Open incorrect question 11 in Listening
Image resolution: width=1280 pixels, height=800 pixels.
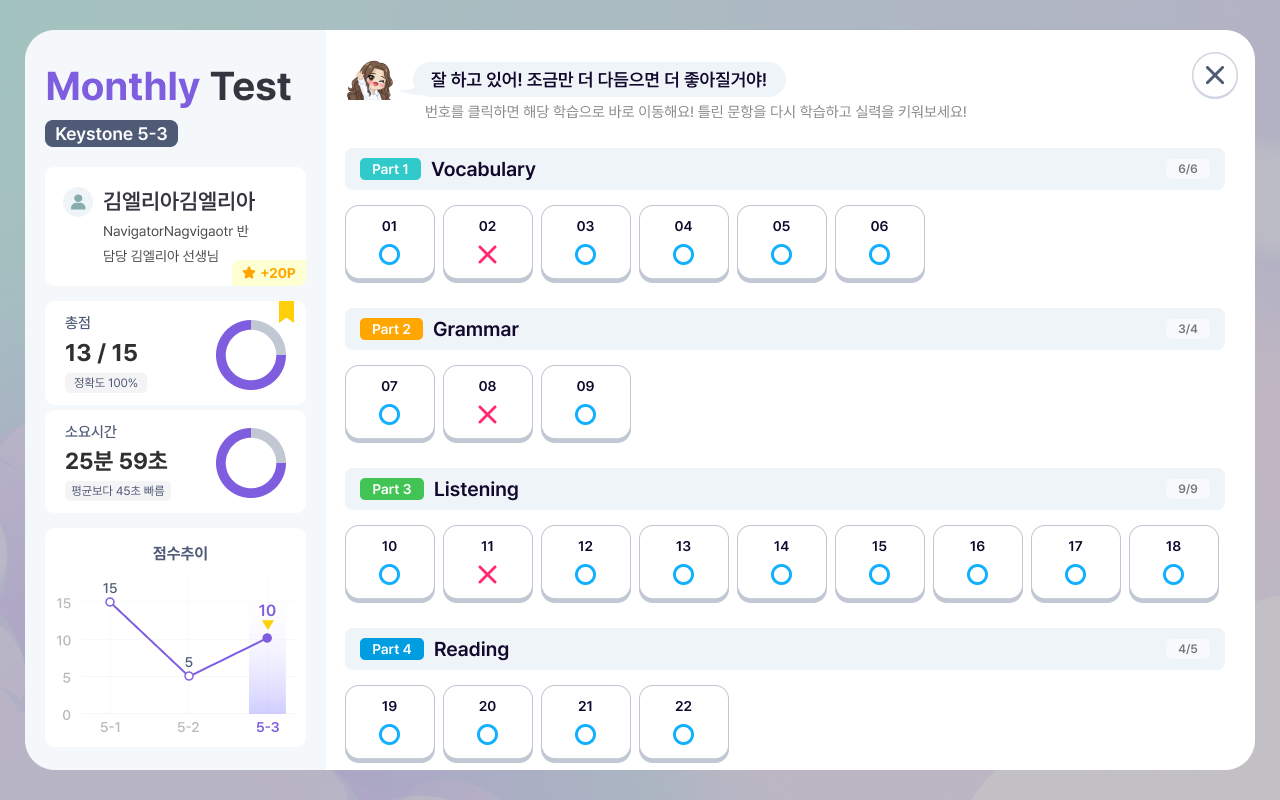pos(488,562)
